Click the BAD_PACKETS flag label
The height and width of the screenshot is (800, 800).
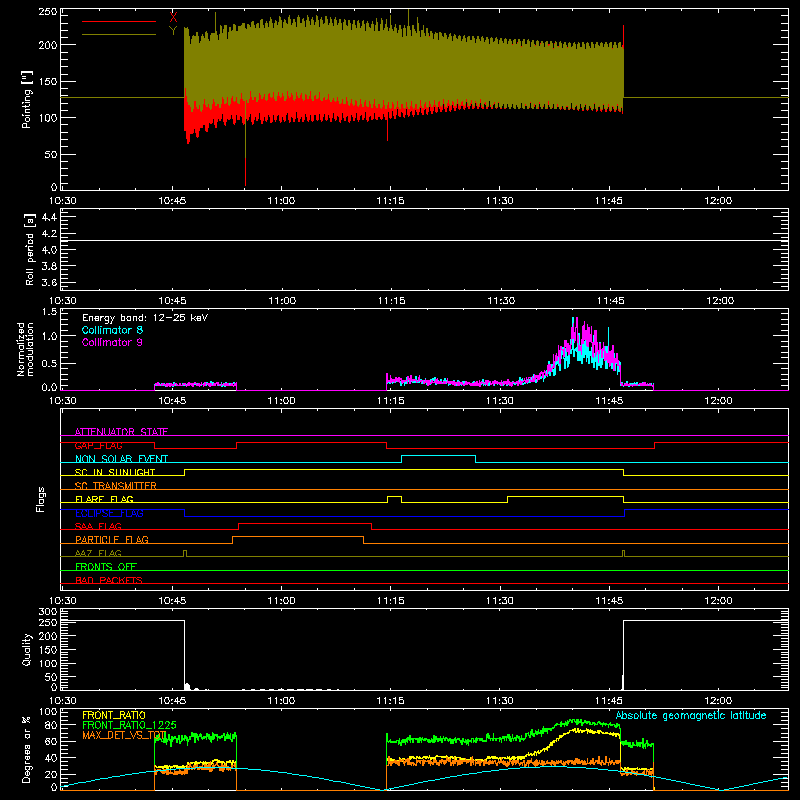click(x=109, y=580)
